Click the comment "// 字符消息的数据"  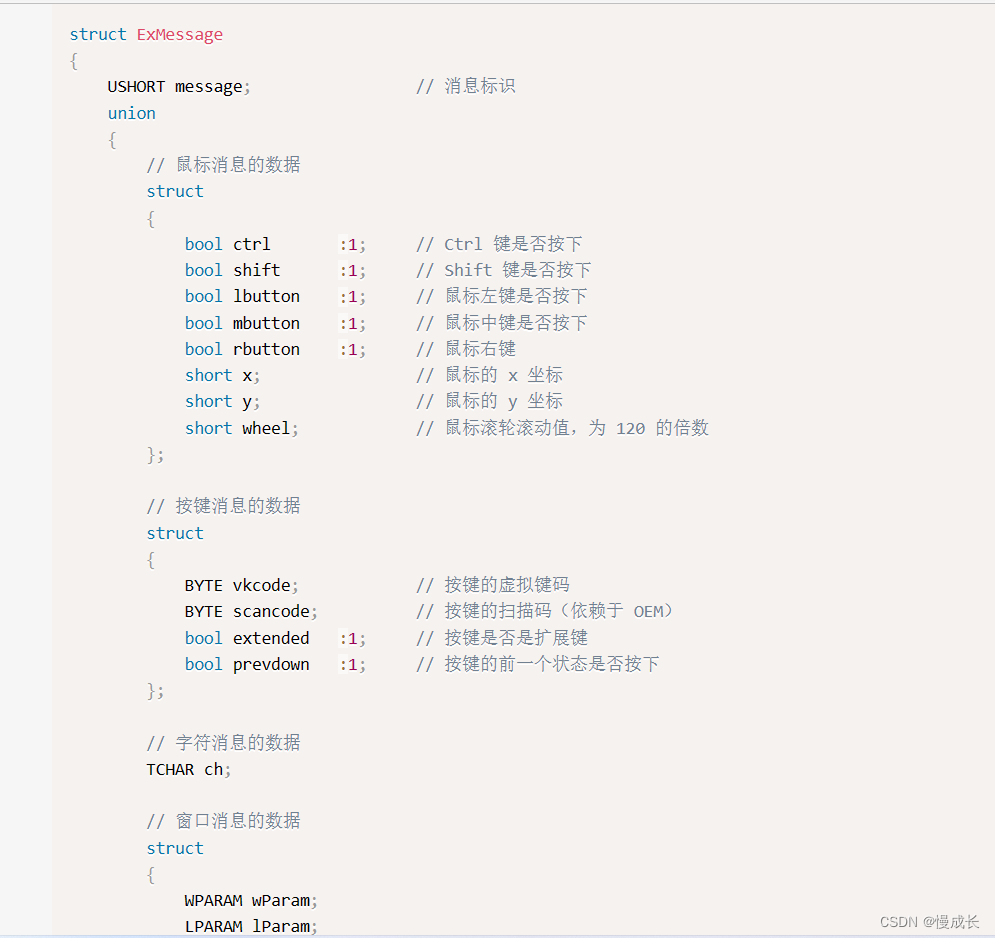click(x=223, y=743)
